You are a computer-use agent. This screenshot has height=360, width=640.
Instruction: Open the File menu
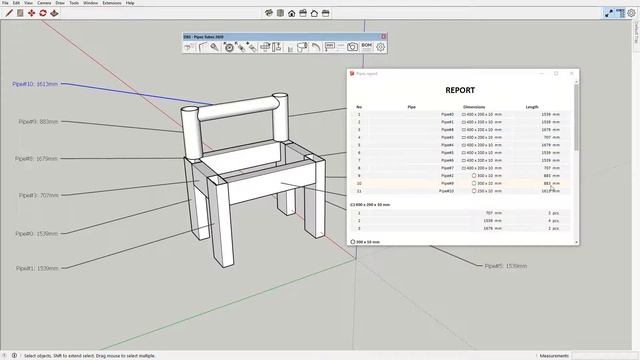(x=5, y=3)
